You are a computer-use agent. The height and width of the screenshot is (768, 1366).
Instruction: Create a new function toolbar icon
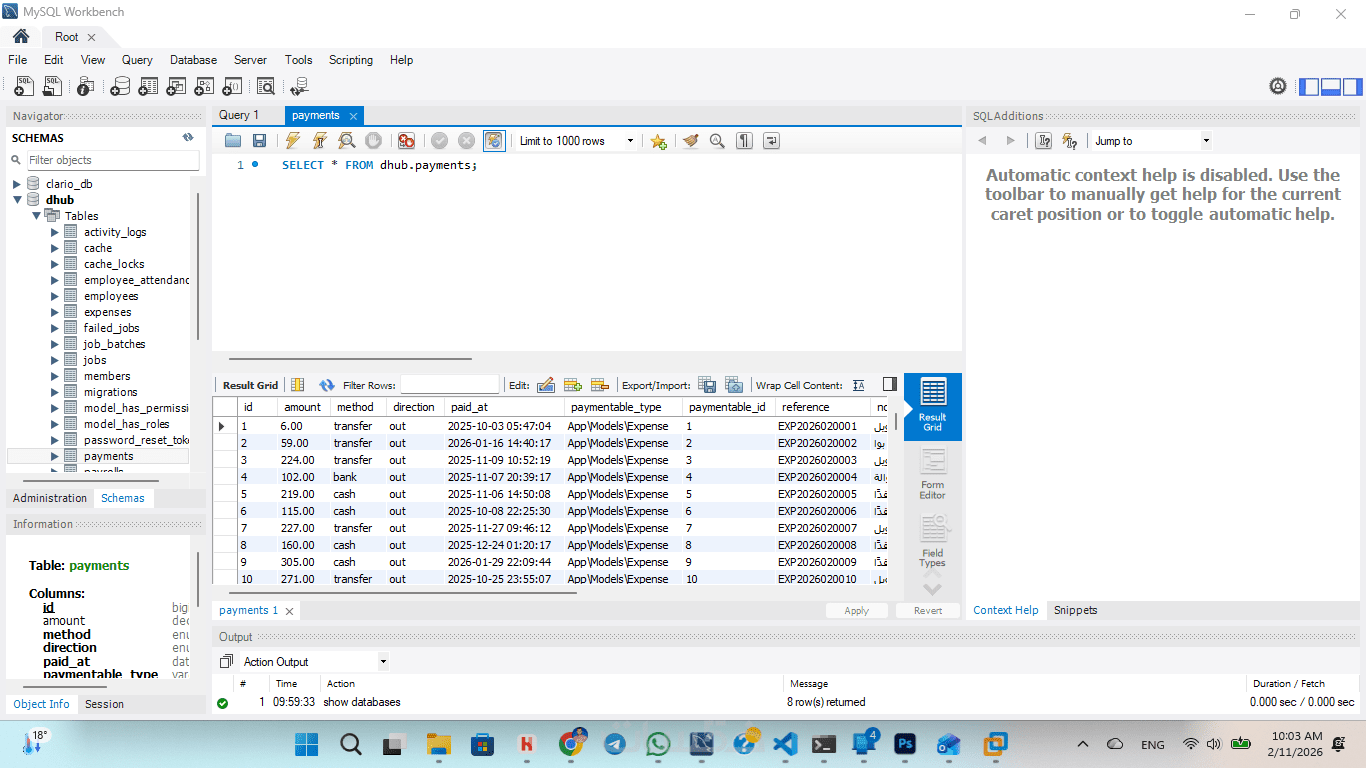pyautogui.click(x=232, y=87)
